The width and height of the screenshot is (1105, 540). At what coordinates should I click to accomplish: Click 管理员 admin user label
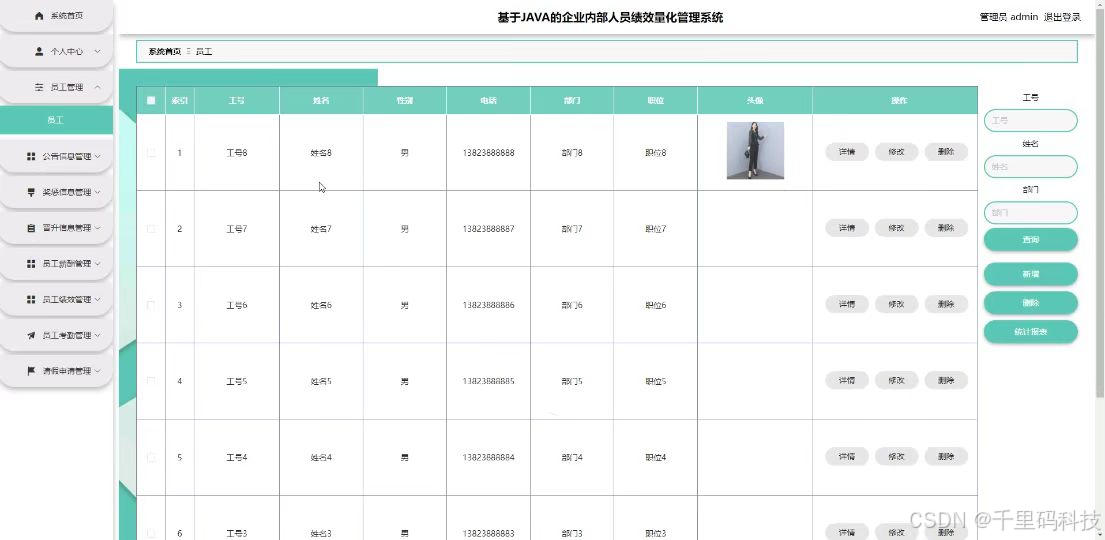click(x=1008, y=17)
